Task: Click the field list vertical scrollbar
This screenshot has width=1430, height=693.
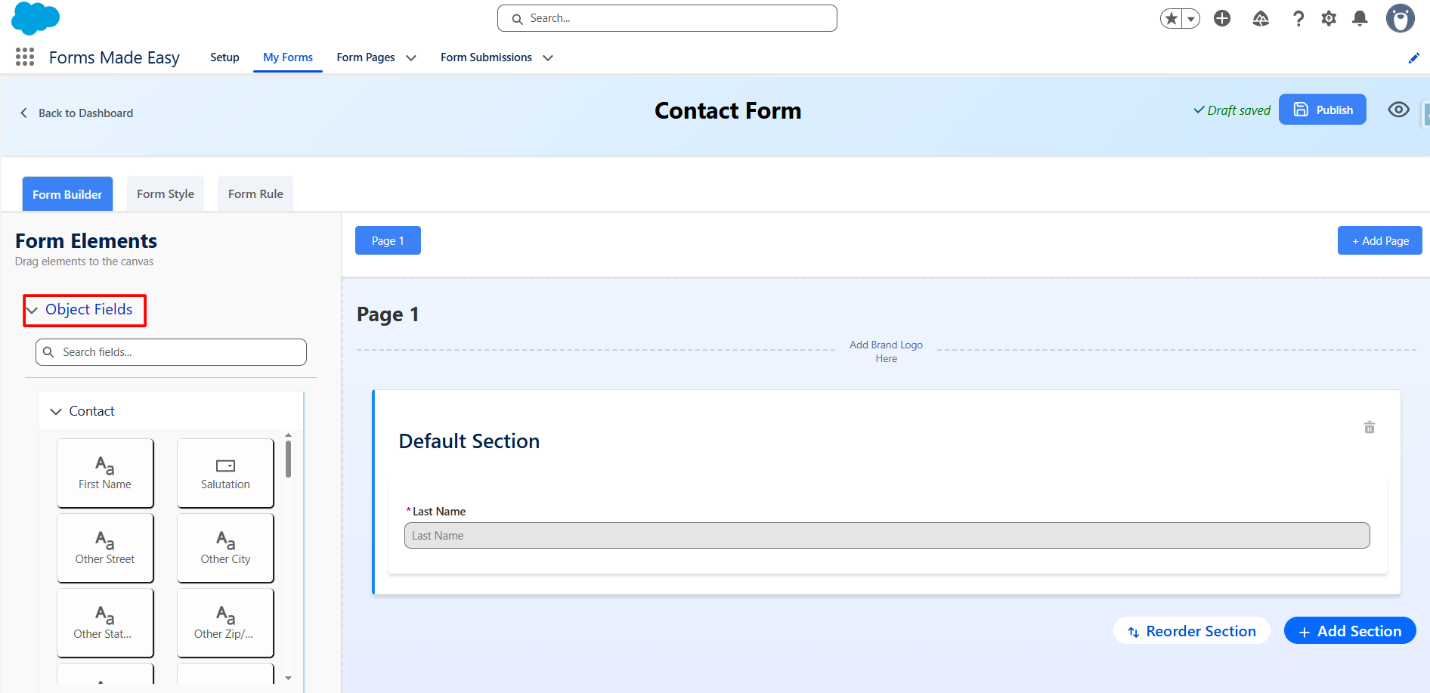Action: [x=288, y=458]
